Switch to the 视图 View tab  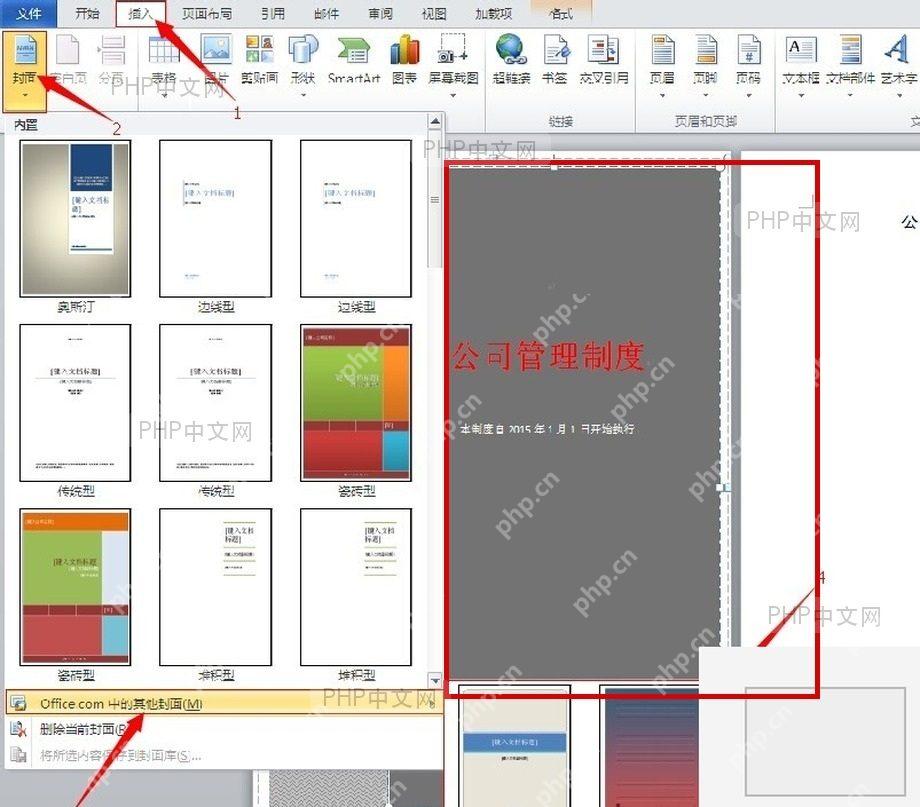click(x=434, y=13)
